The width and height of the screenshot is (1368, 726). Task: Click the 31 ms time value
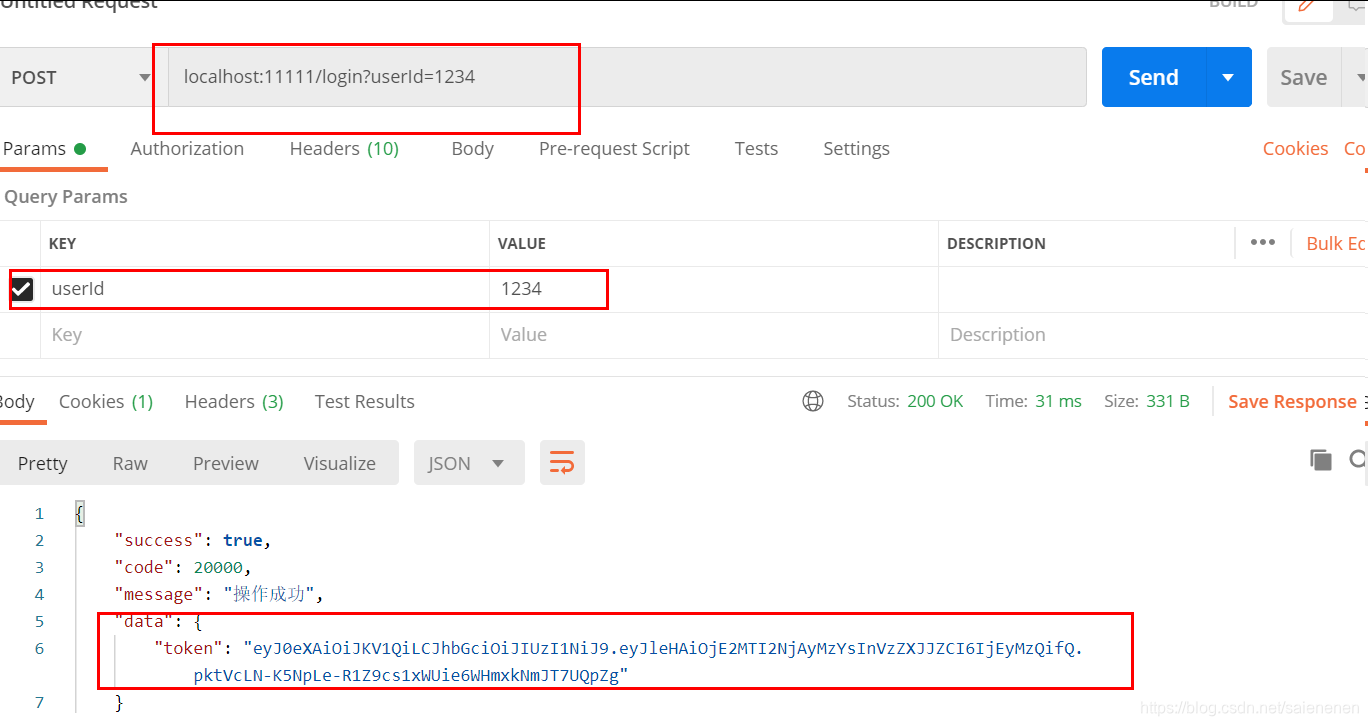coord(1058,401)
